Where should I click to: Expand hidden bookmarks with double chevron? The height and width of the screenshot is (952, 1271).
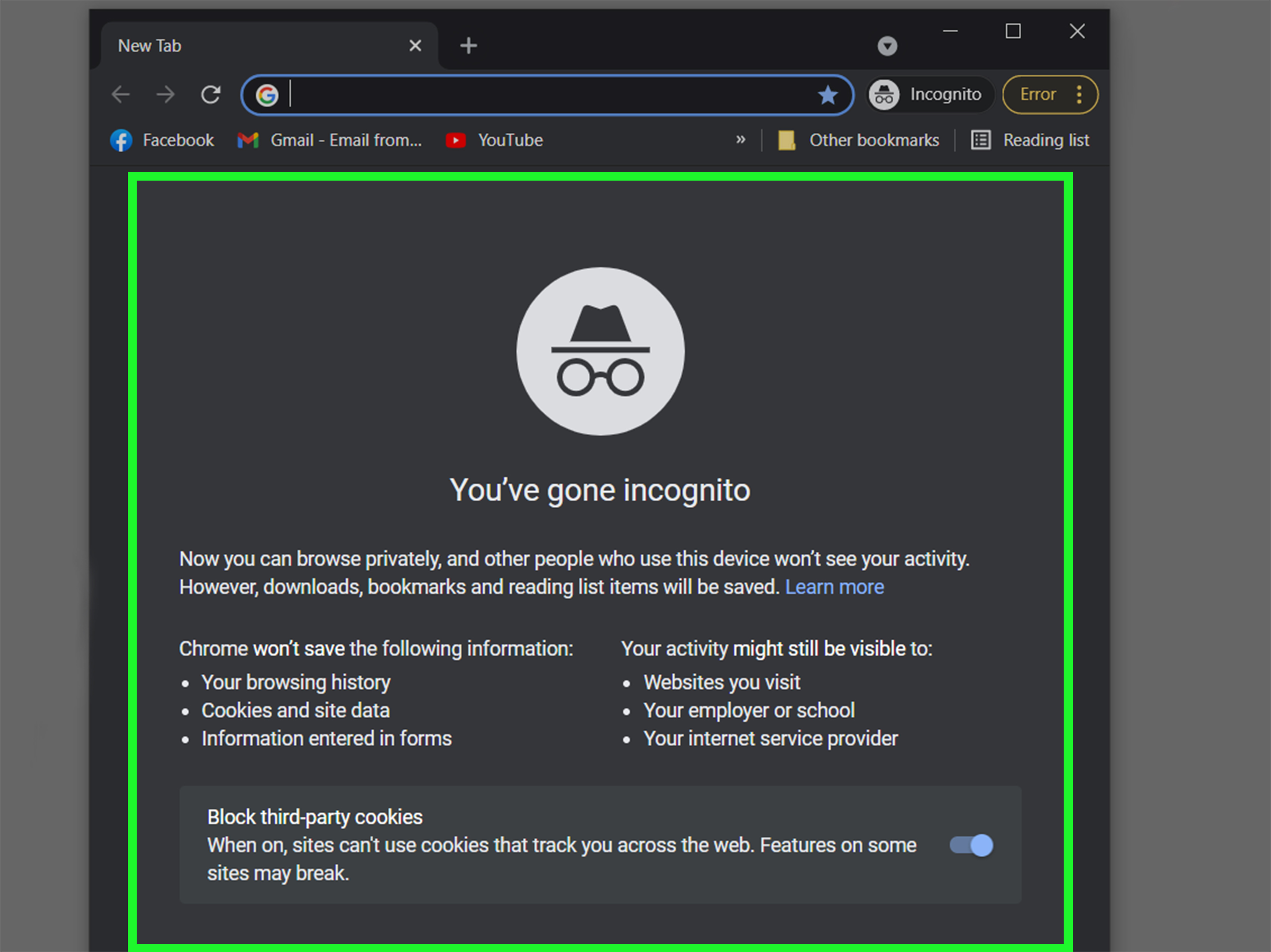pyautogui.click(x=741, y=140)
